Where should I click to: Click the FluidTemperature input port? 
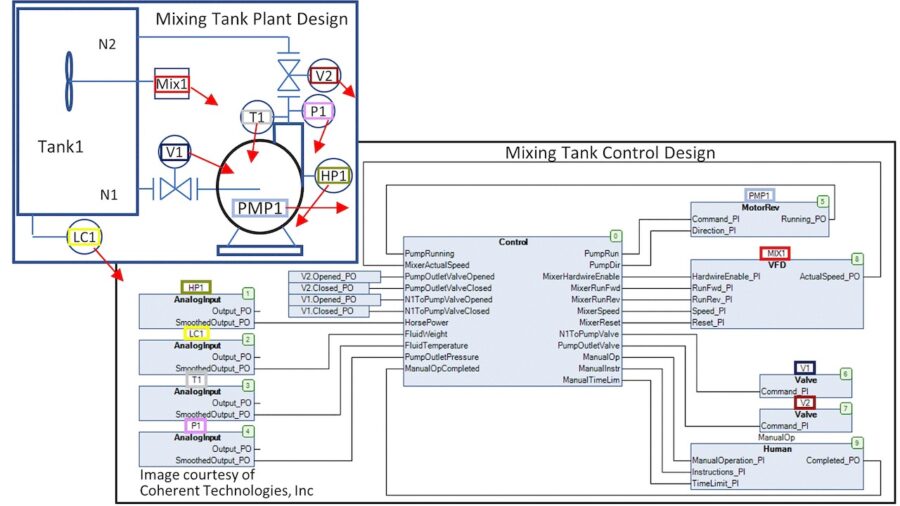click(x=436, y=345)
